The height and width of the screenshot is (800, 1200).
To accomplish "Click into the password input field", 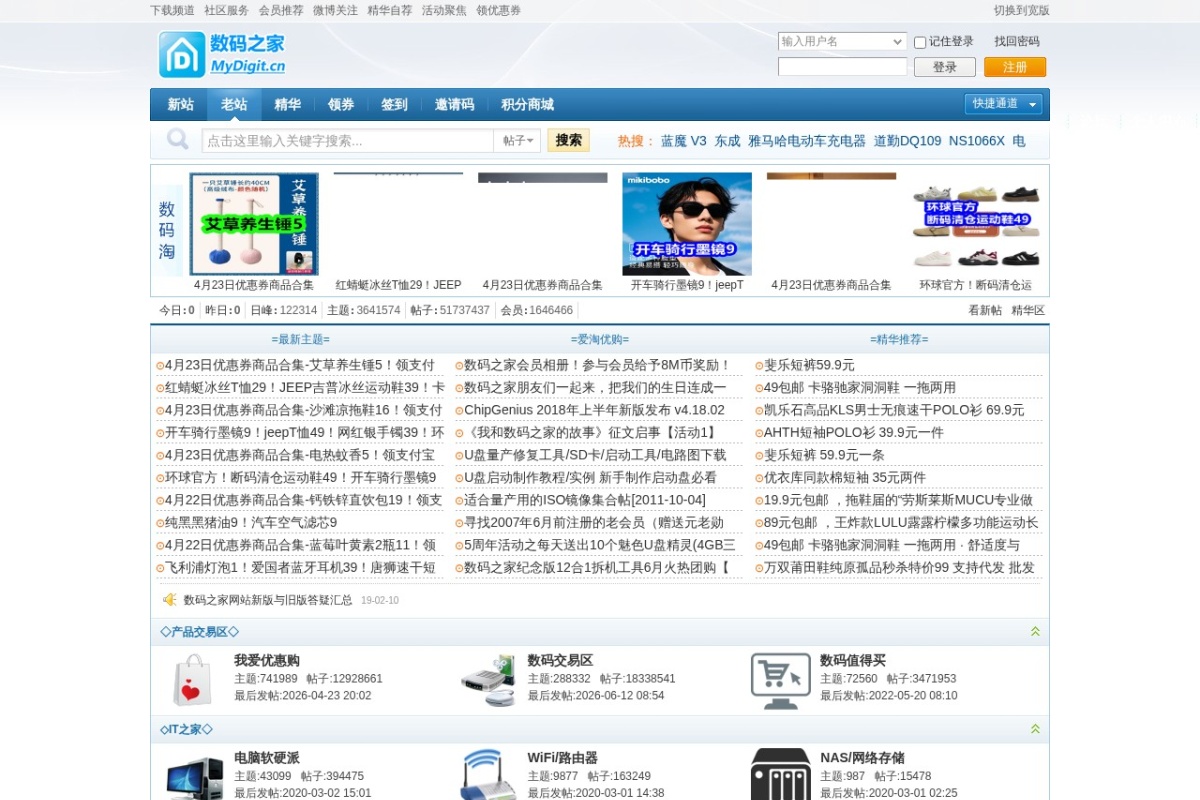I will [x=843, y=67].
